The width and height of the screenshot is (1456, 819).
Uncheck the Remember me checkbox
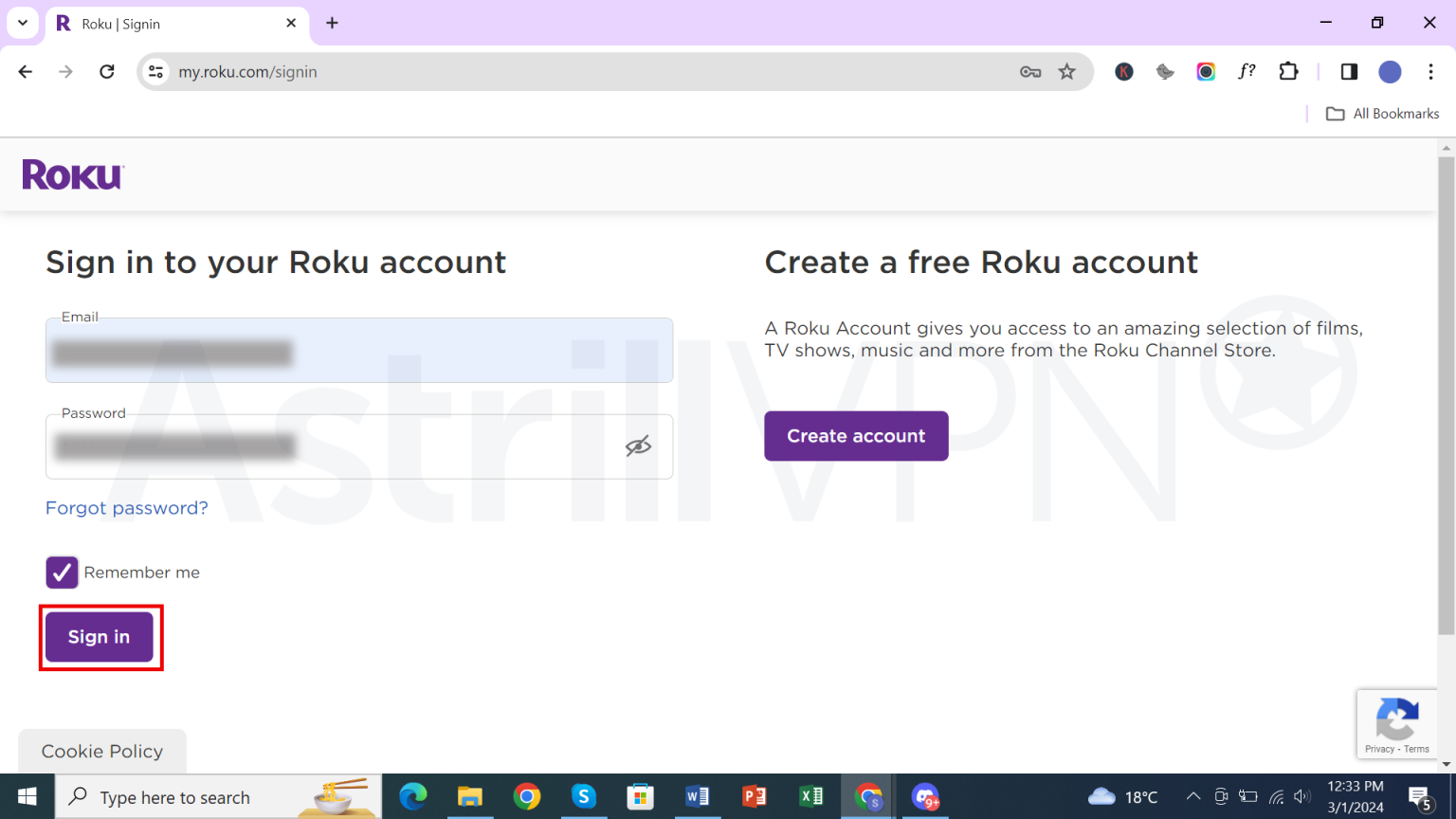(63, 573)
